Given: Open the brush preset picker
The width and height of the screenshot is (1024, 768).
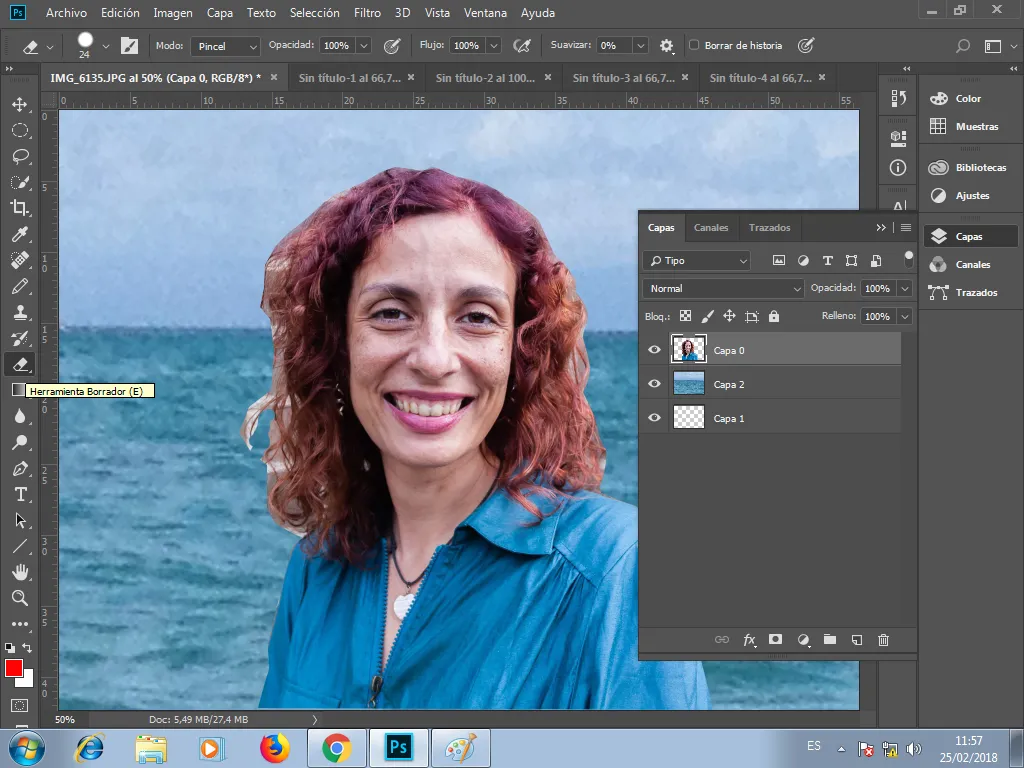Looking at the screenshot, I should (x=105, y=46).
